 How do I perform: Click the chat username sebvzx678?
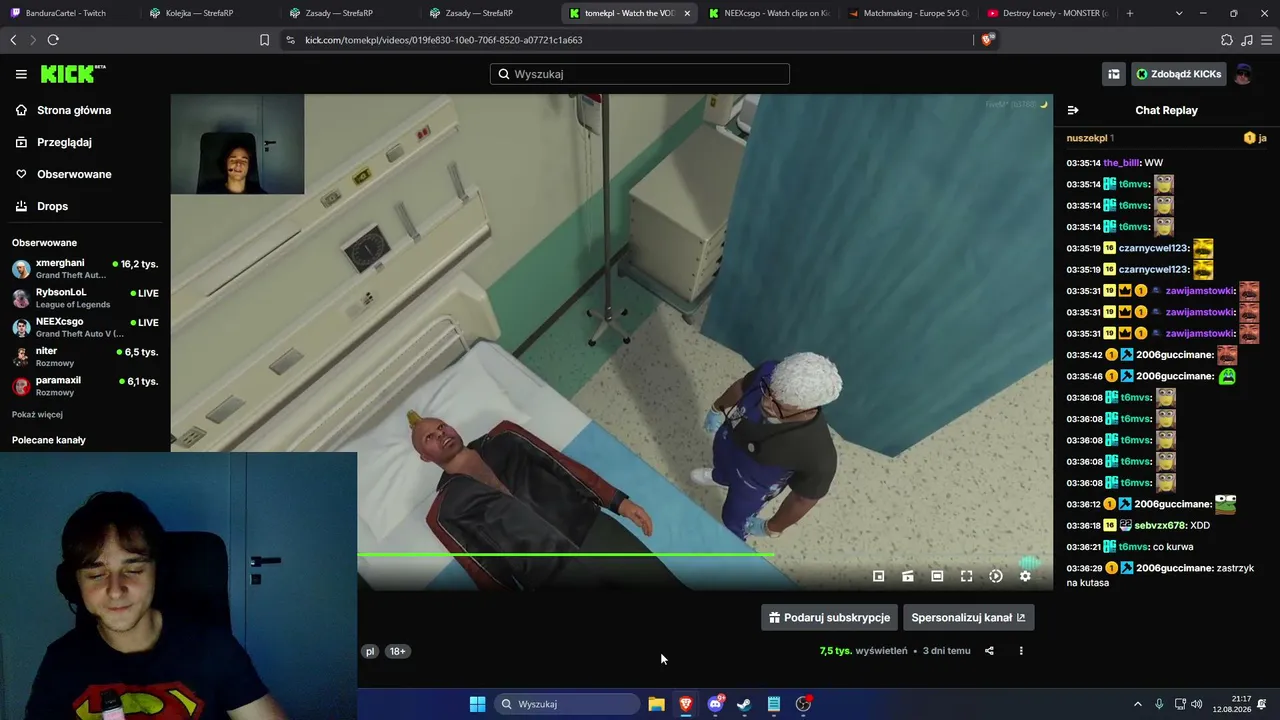coord(1160,525)
